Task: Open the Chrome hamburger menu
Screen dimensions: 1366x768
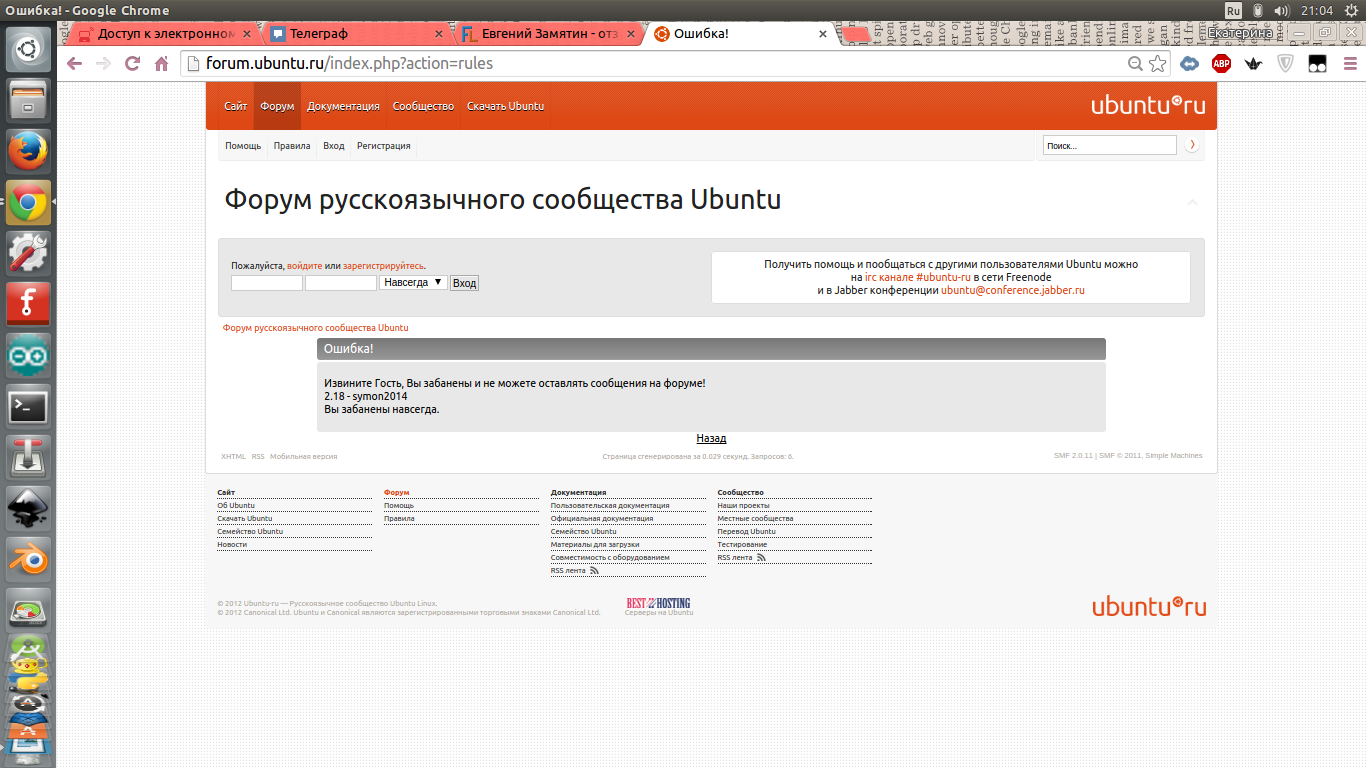Action: click(x=1349, y=64)
